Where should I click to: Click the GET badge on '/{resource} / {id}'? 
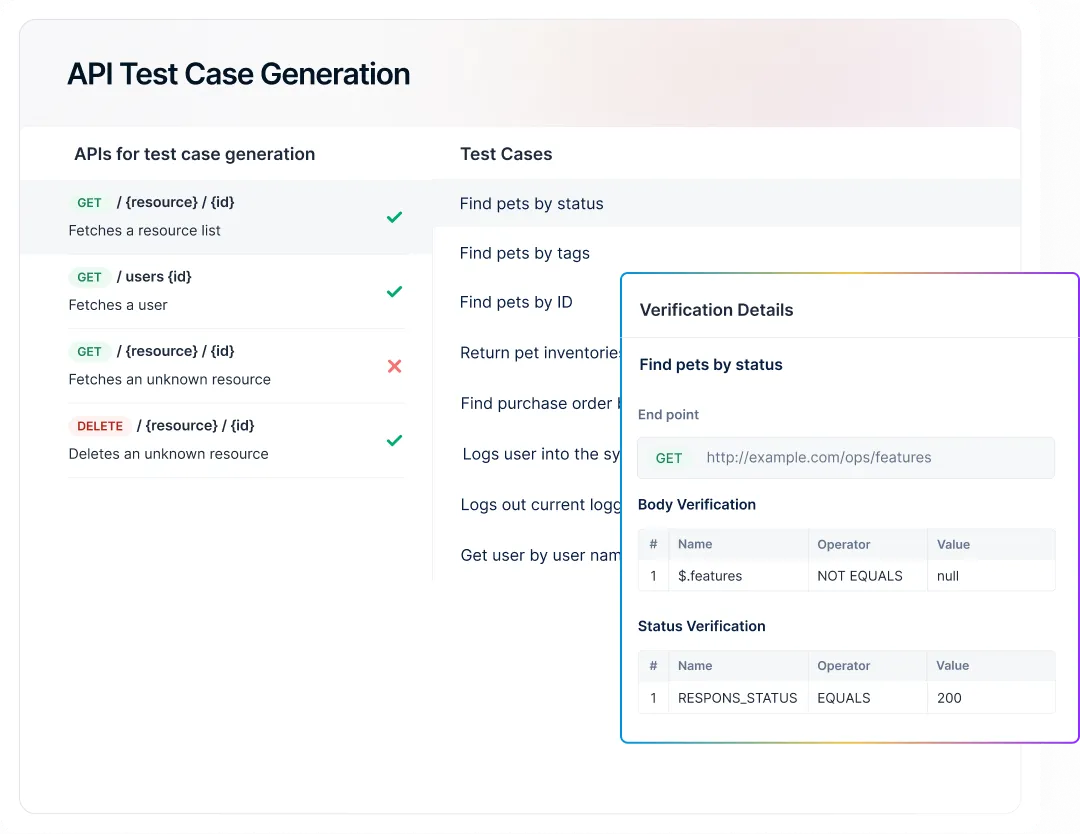[90, 202]
